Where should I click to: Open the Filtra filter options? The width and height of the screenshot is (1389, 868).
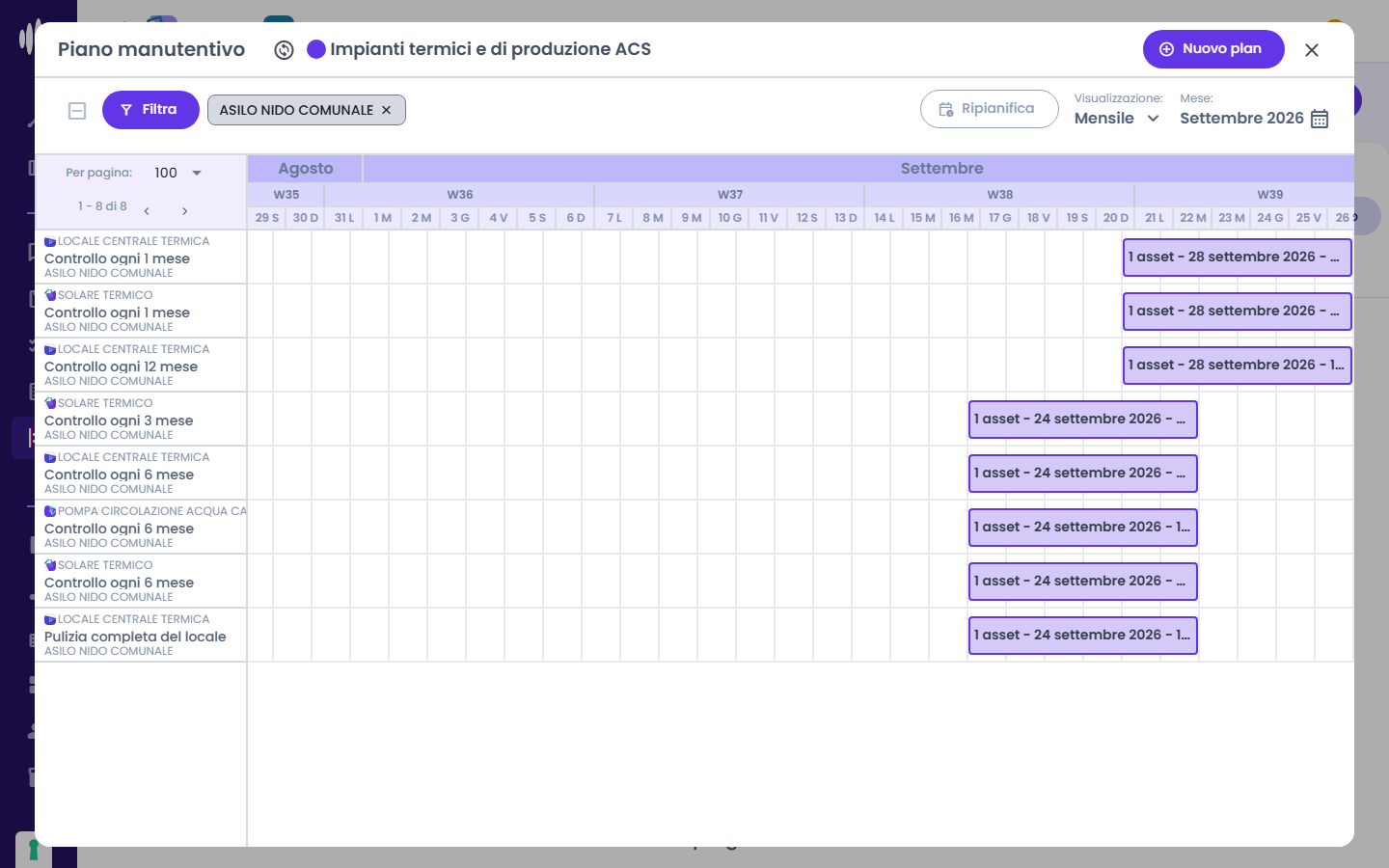pos(150,110)
